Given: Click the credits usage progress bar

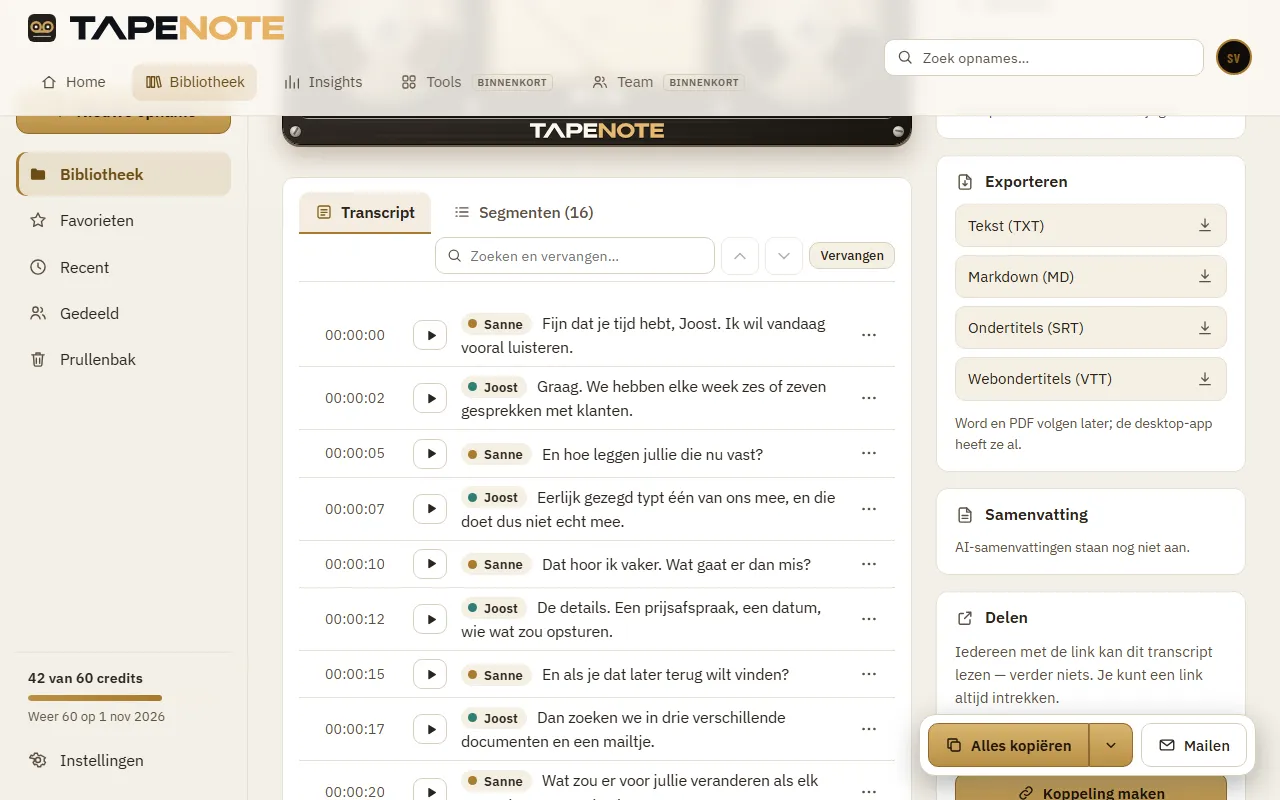Looking at the screenshot, I should pos(95,697).
